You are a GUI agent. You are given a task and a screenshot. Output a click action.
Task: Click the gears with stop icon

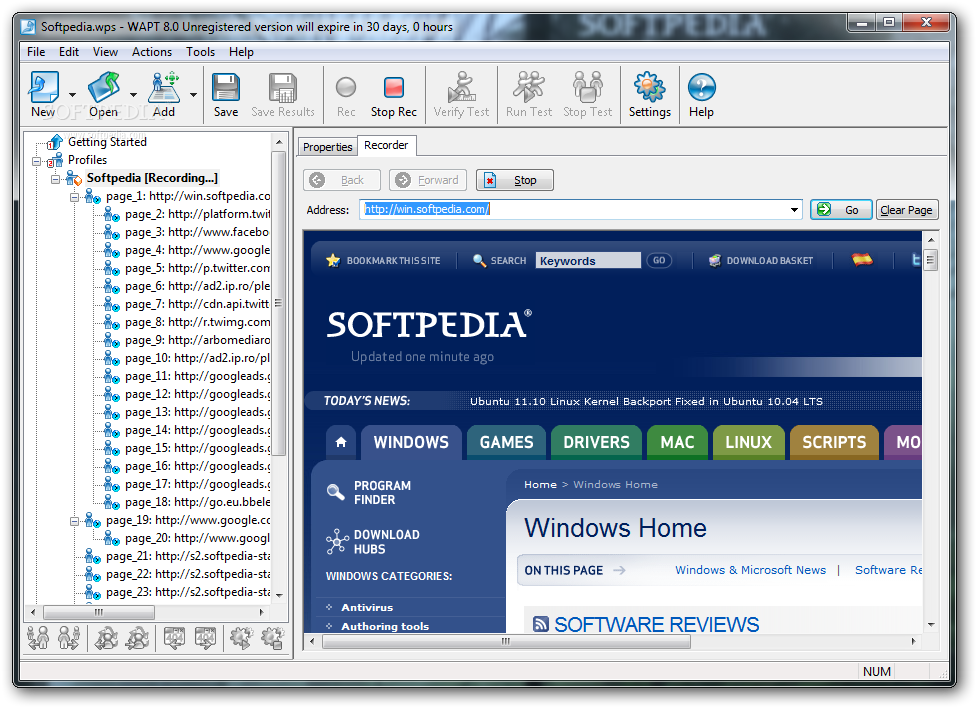(x=272, y=638)
